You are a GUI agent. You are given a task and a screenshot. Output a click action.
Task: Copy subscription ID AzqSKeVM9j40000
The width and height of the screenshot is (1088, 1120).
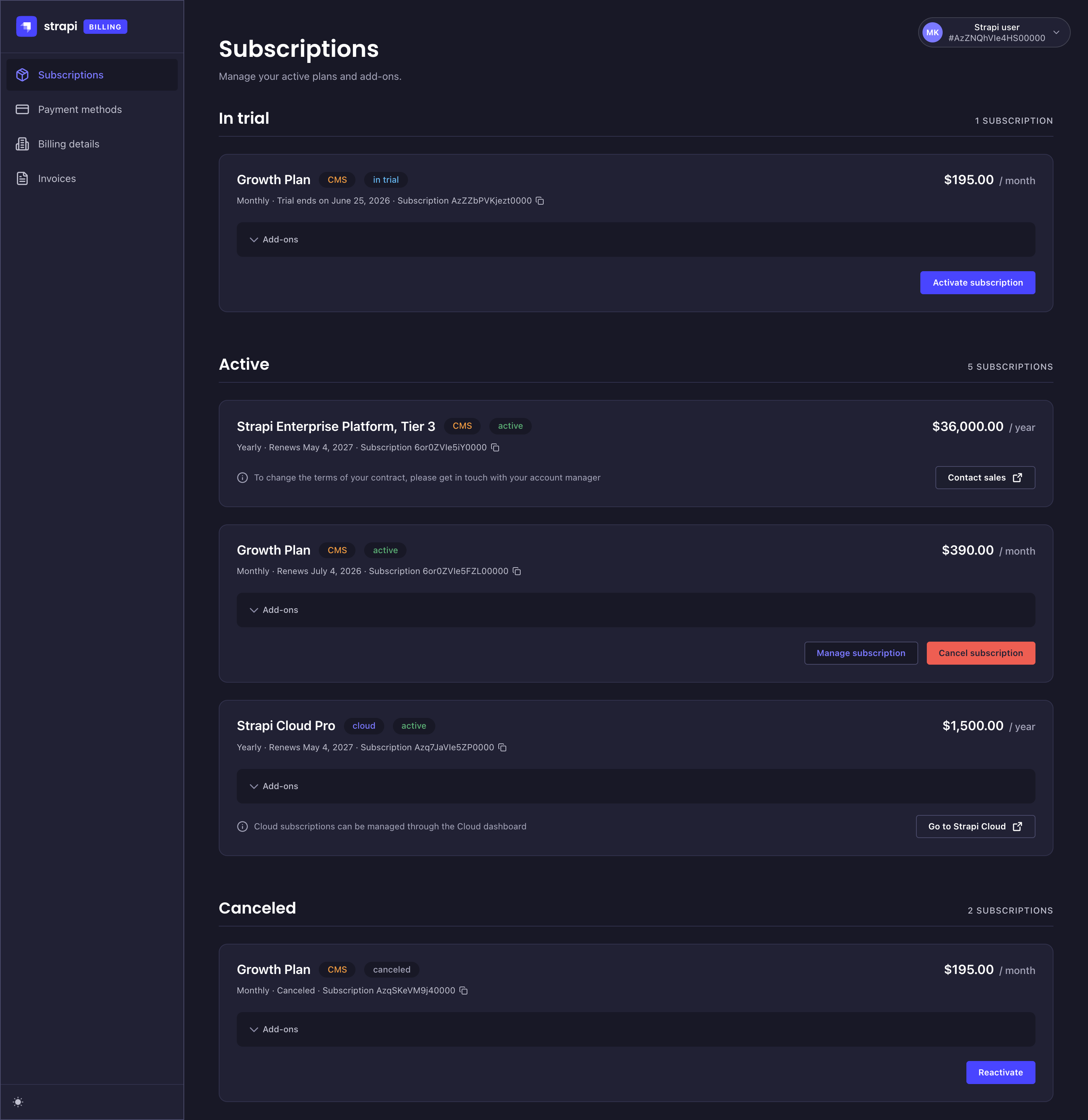coord(464,990)
